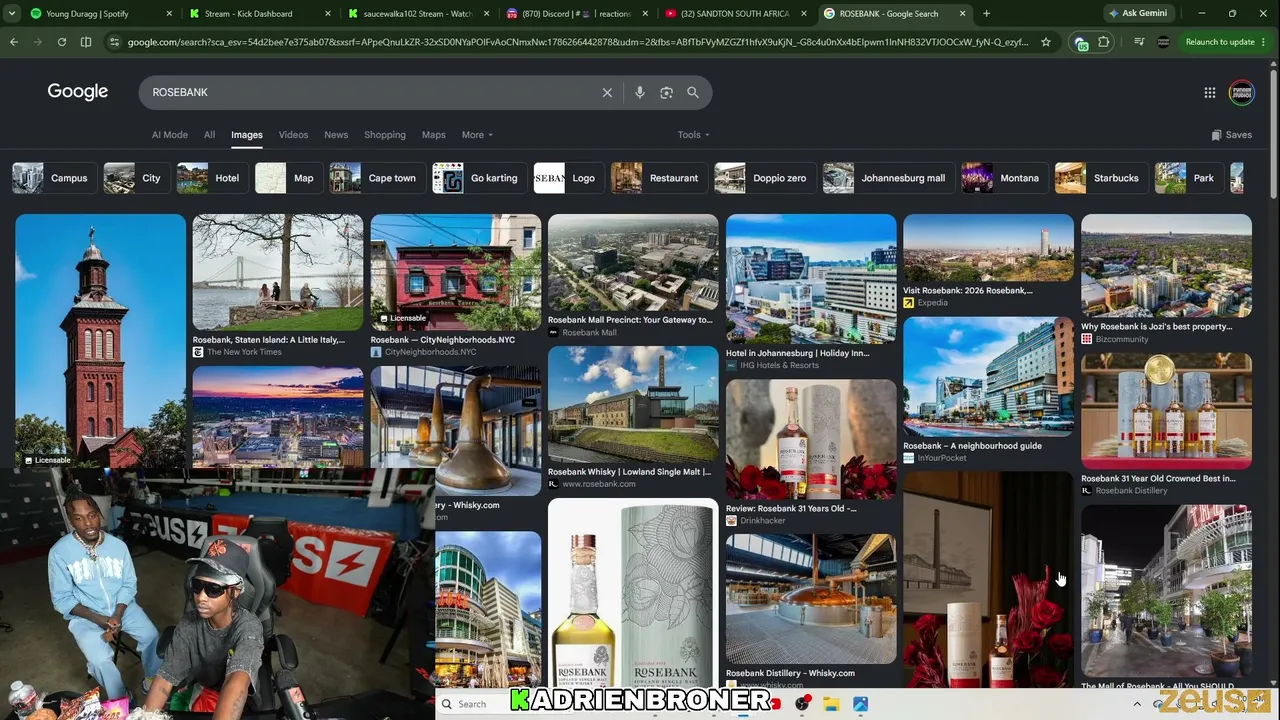Open a new browser tab
This screenshot has height=720, width=1280.
click(986, 14)
